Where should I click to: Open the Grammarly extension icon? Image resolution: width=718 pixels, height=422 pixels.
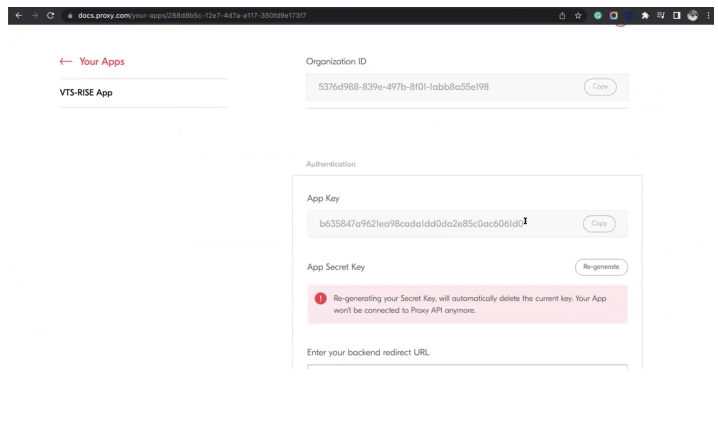[598, 16]
